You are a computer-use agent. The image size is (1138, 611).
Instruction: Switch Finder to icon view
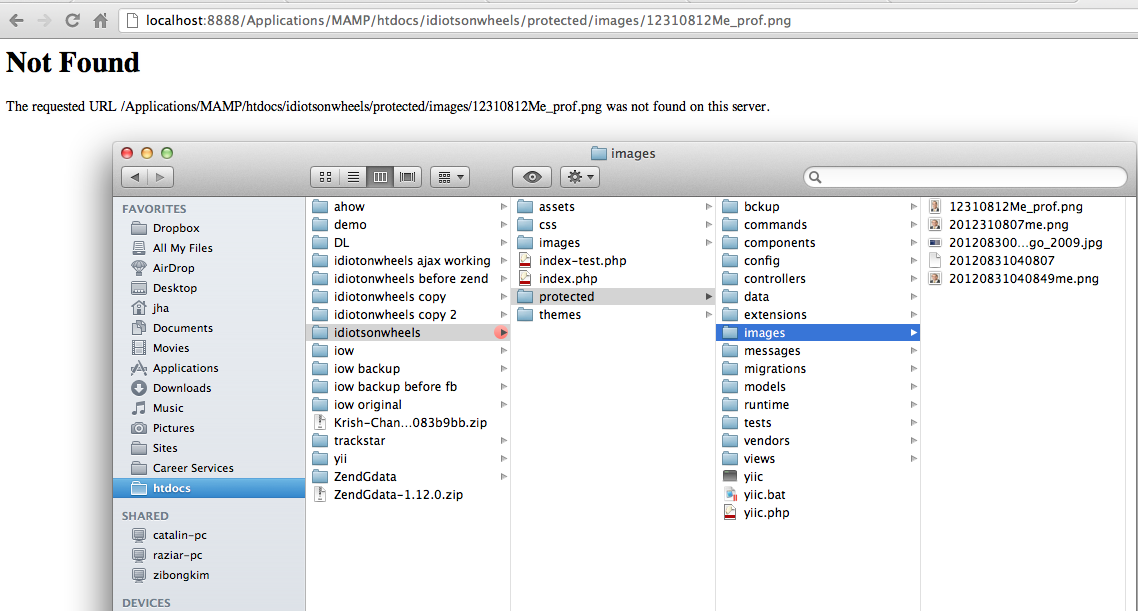[325, 176]
